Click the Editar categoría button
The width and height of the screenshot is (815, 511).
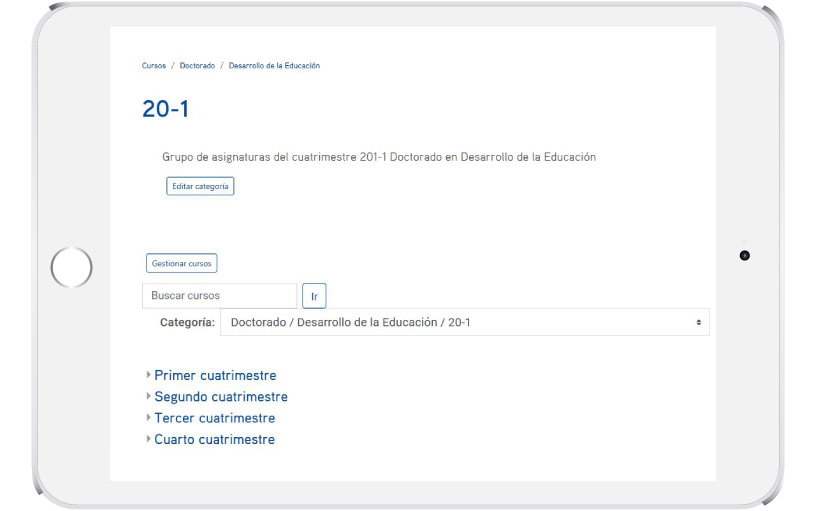point(200,186)
